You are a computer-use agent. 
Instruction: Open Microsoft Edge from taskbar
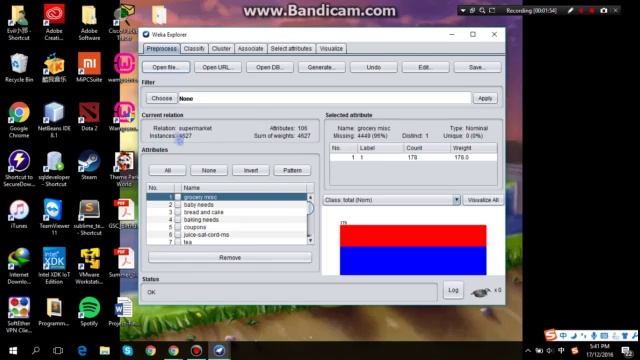click(82, 351)
